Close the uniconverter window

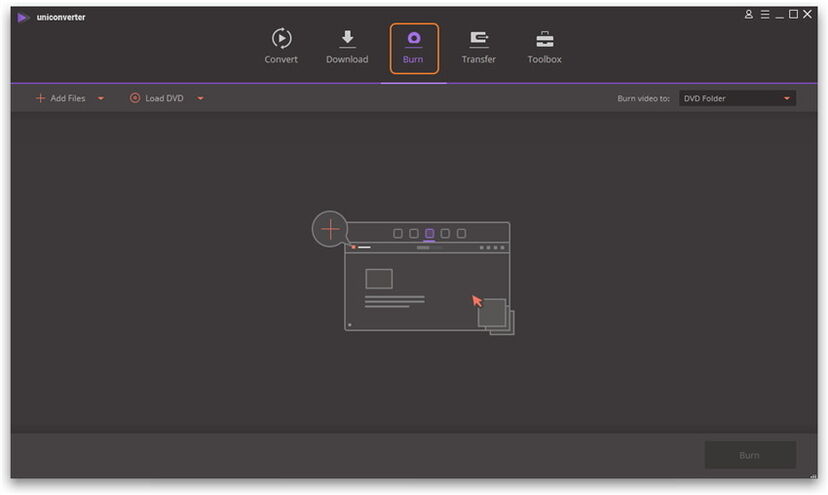807,14
